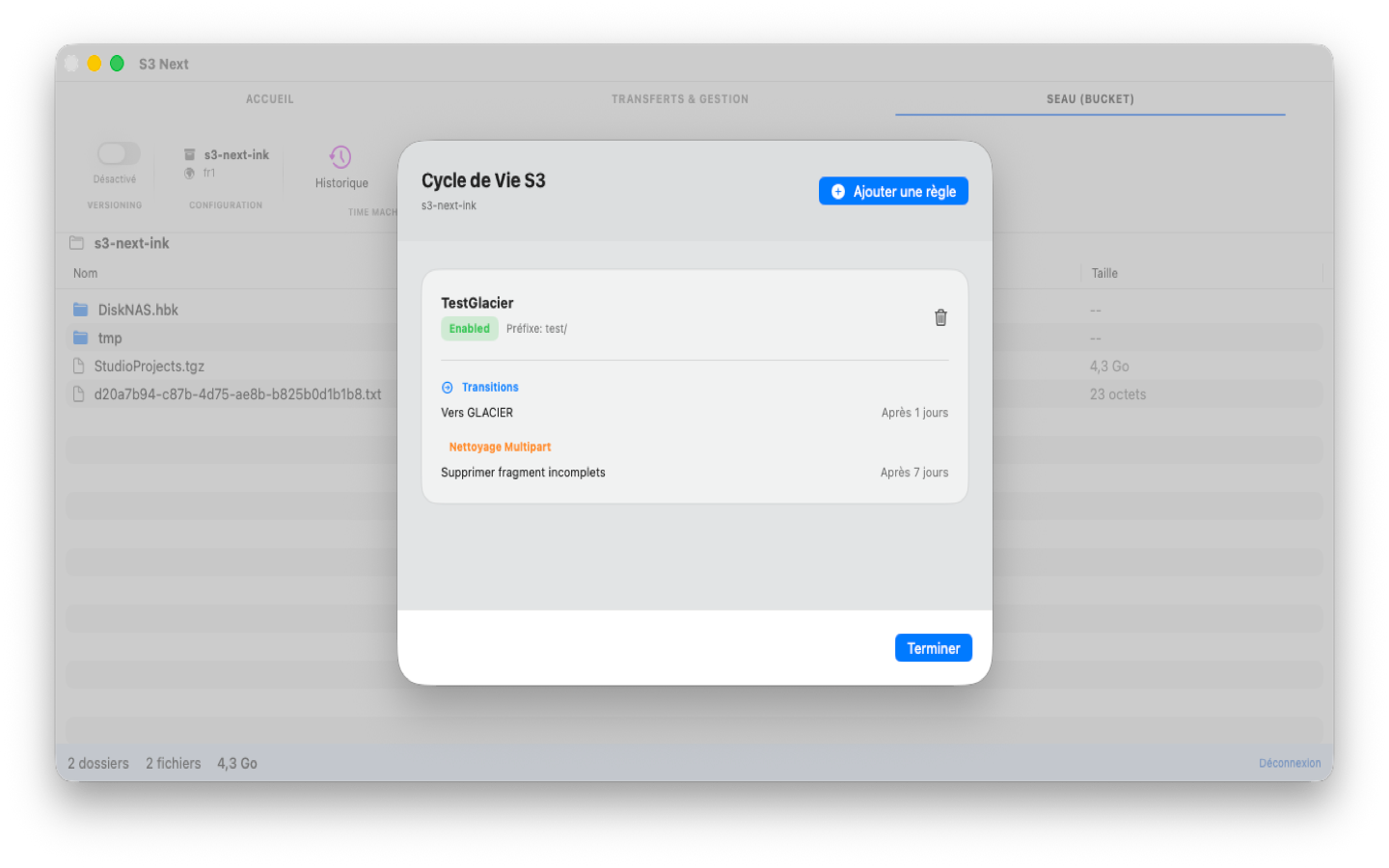Toggle the Versioning switch labeled Désactivé
The image size is (1389, 868).
[119, 153]
